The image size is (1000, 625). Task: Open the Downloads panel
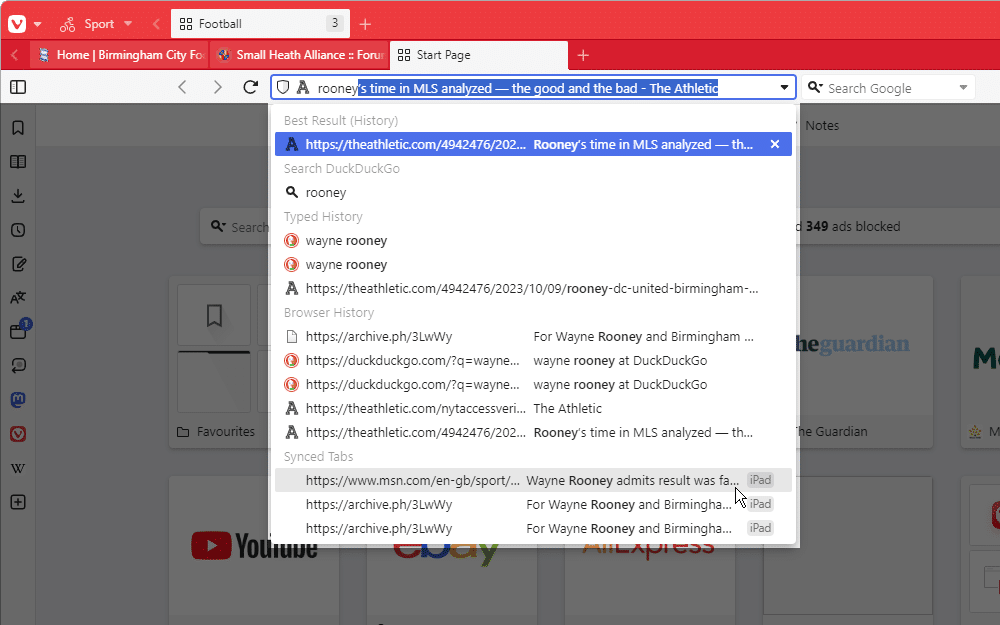click(x=18, y=196)
